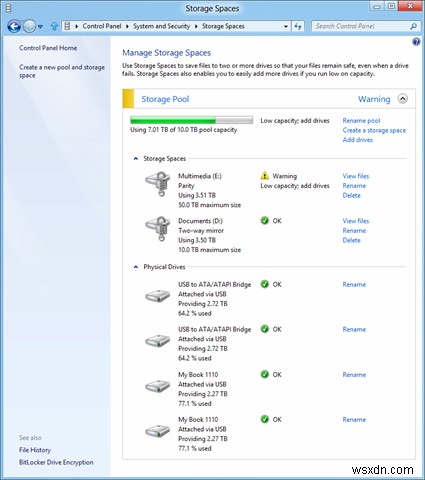Collapse the Storage Spaces group arrow
The image size is (425, 480).
[136, 159]
